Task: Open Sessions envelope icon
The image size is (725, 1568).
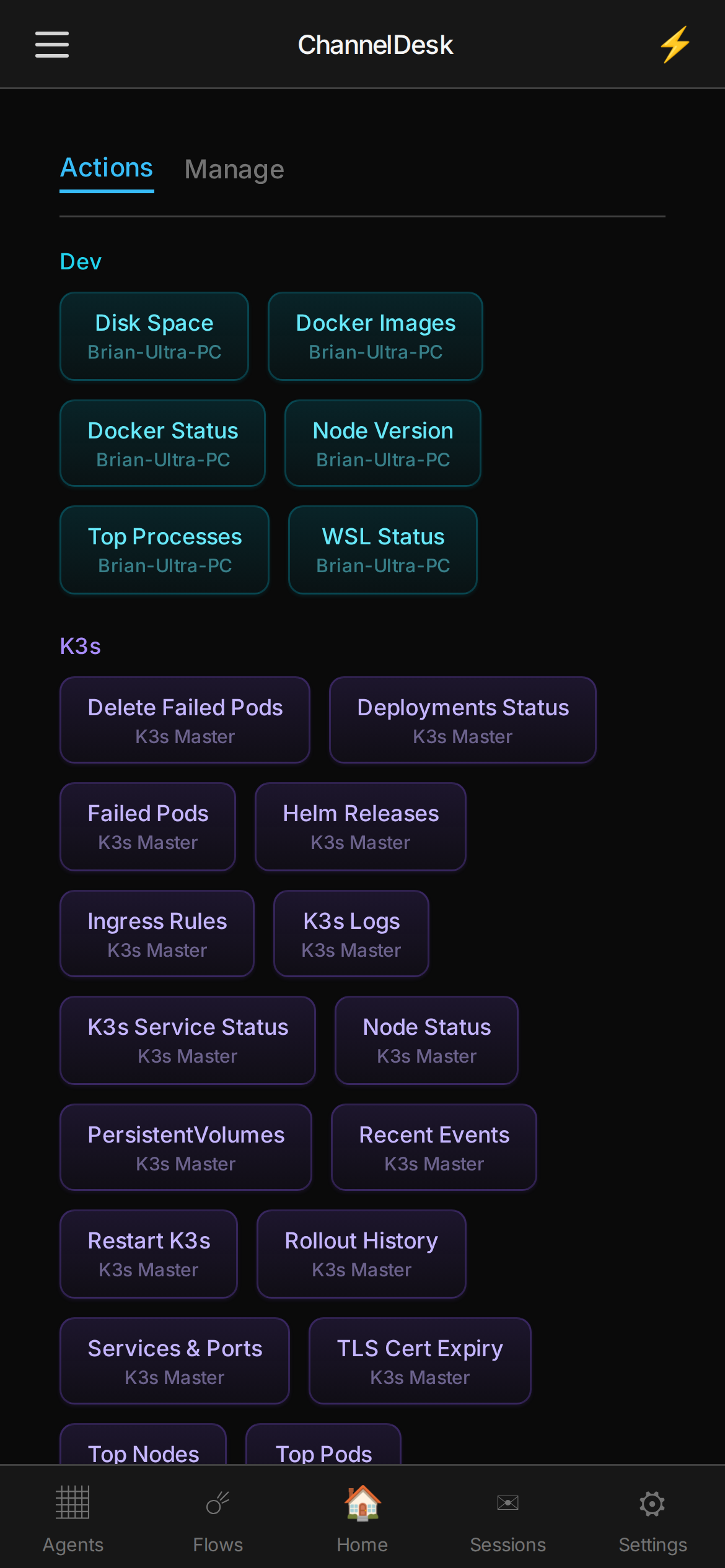Action: [x=507, y=1502]
